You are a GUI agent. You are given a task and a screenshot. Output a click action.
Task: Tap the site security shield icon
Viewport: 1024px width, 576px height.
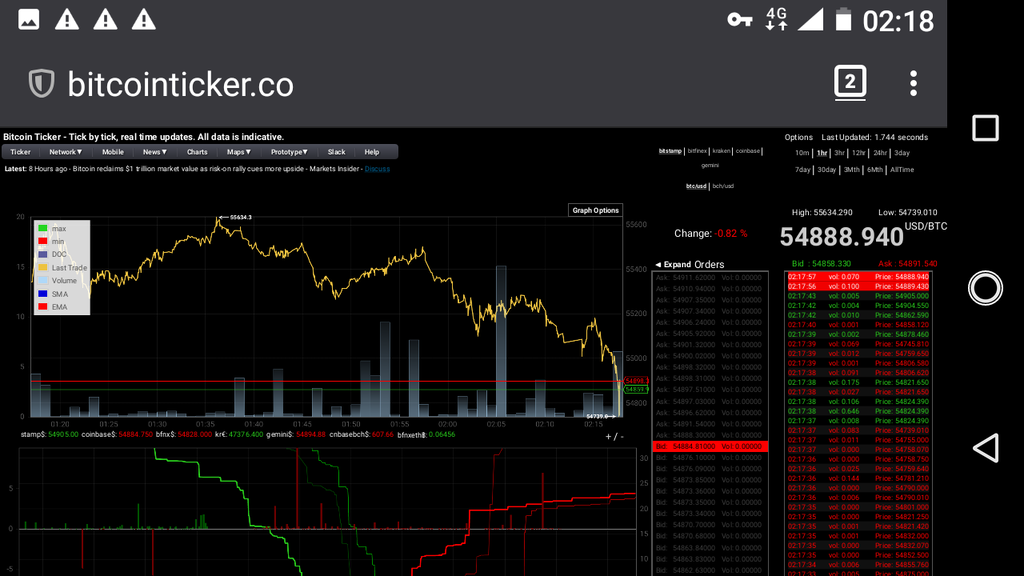(41, 84)
